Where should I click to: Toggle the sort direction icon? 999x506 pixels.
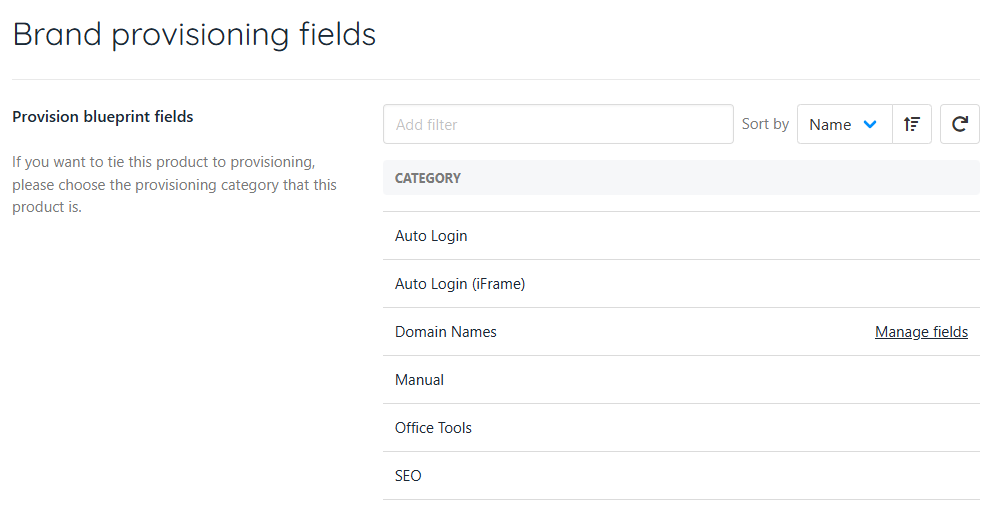click(911, 124)
